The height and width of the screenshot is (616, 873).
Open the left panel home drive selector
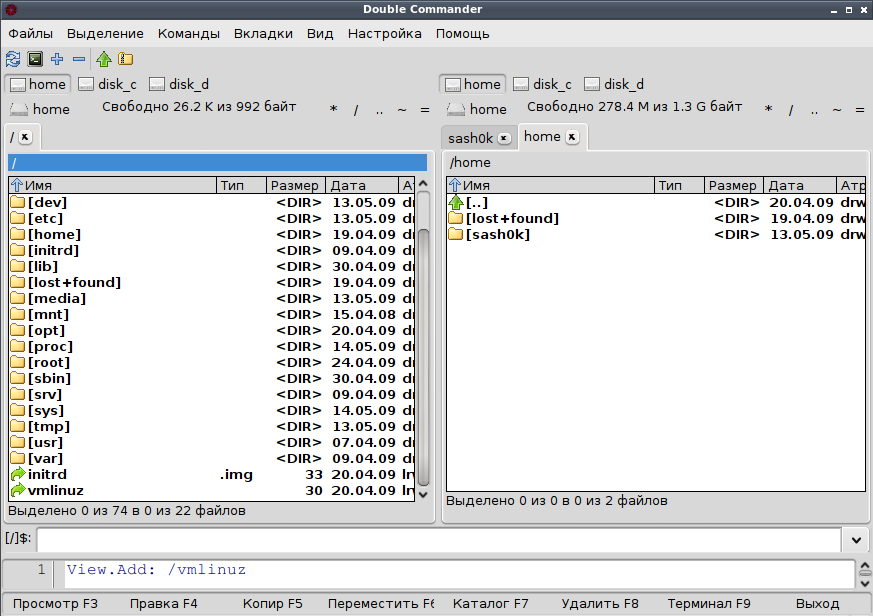point(39,109)
